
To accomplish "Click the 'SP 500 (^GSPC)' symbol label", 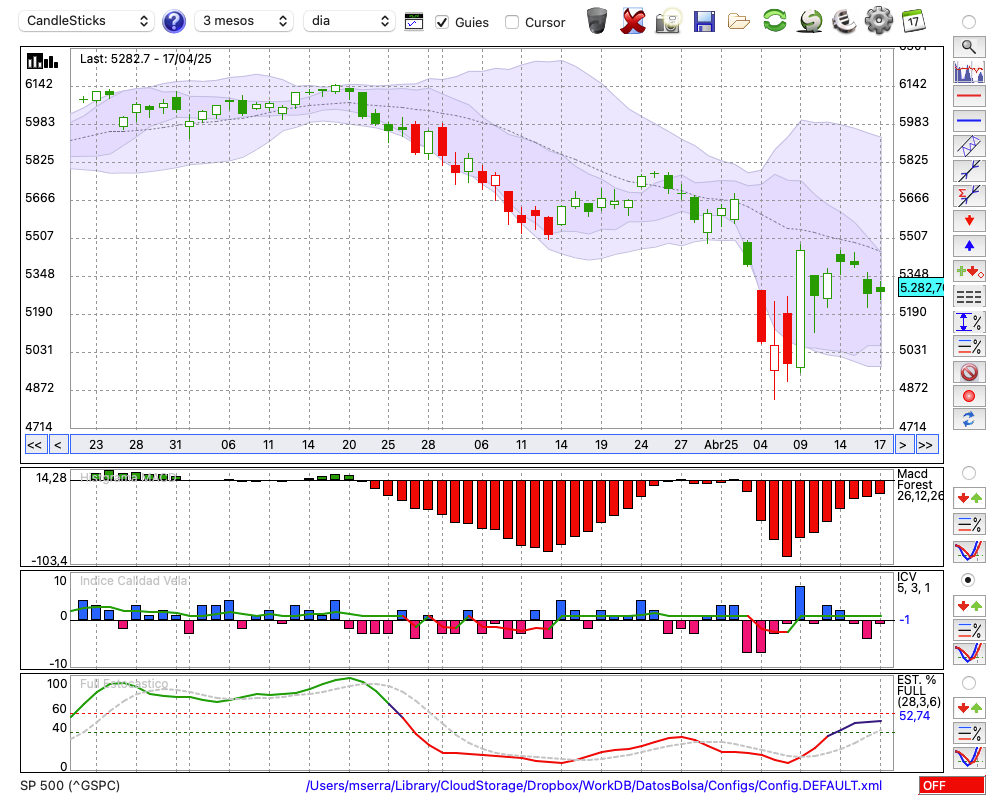I will coord(70,785).
